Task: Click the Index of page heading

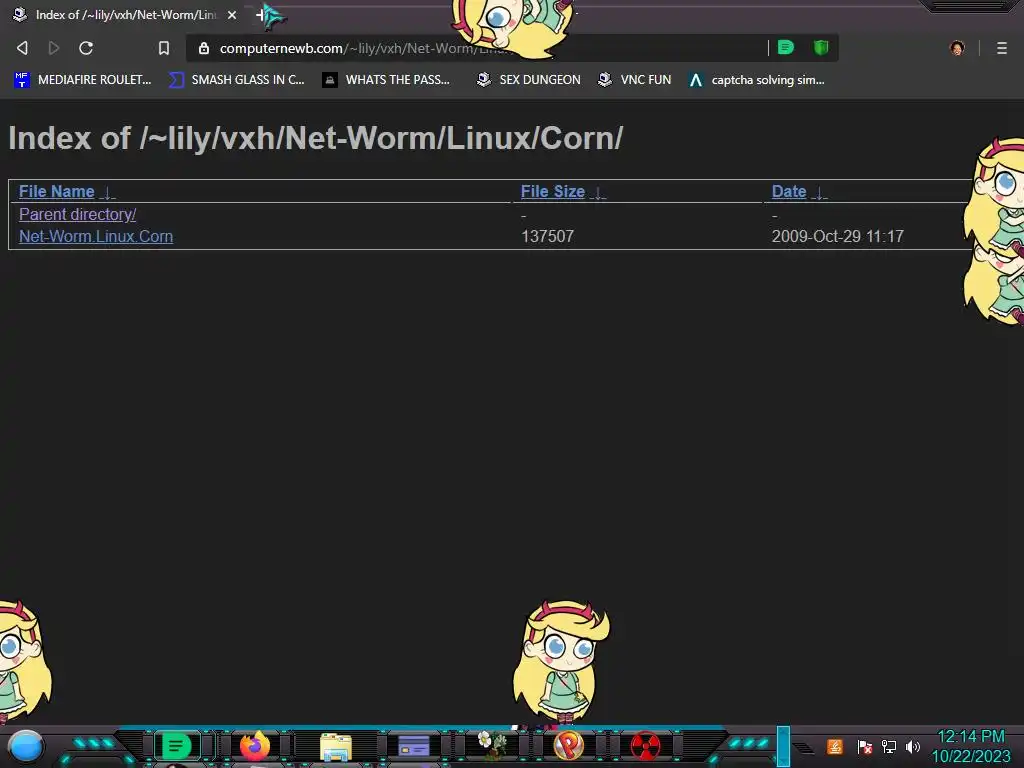Action: (x=315, y=138)
